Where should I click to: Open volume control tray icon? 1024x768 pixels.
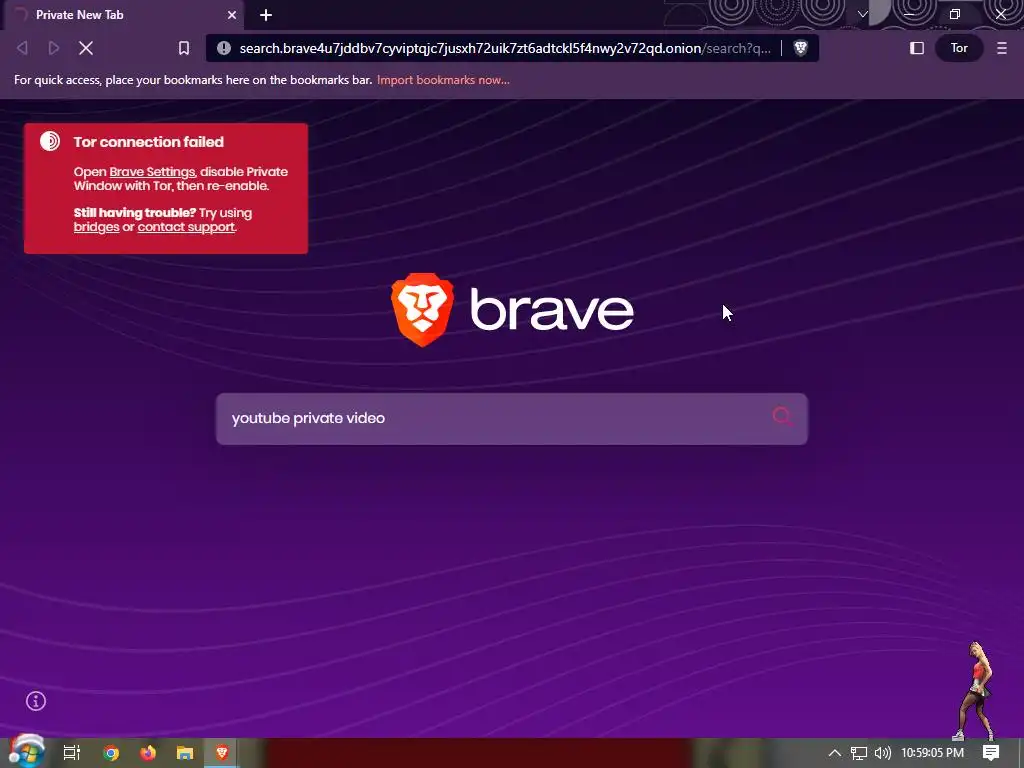coord(882,753)
